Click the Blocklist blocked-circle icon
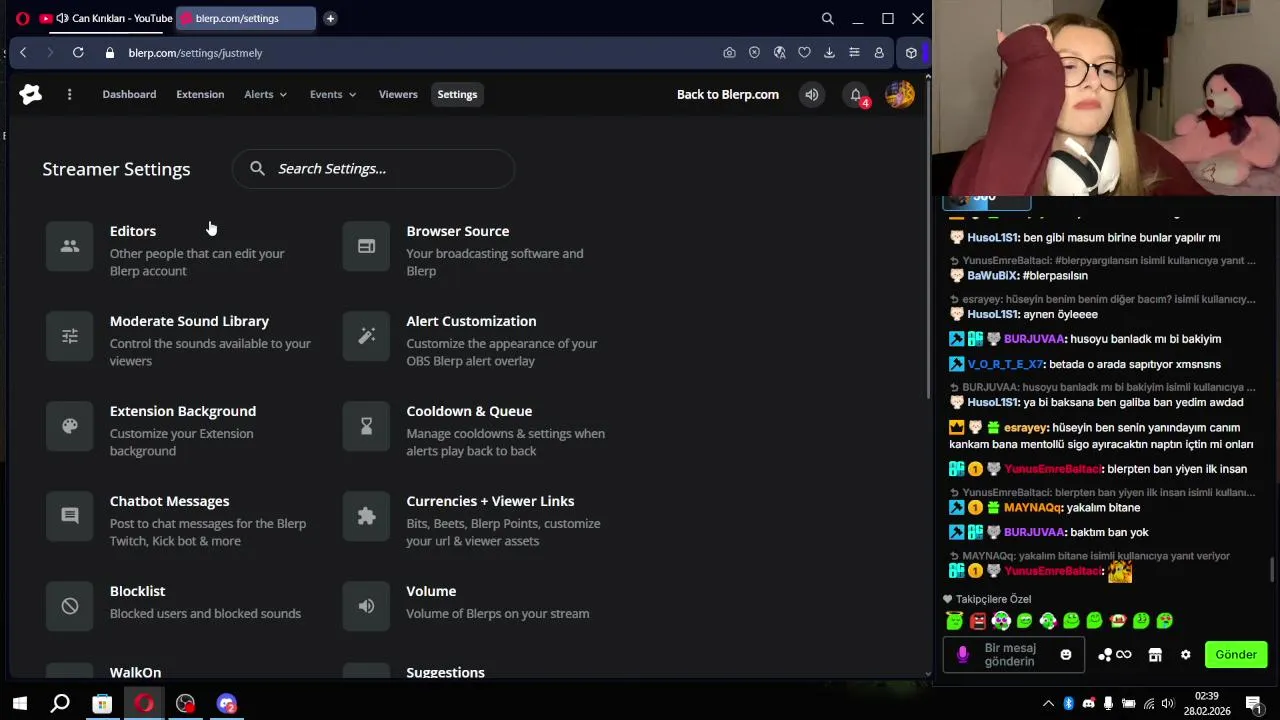 pyautogui.click(x=70, y=606)
